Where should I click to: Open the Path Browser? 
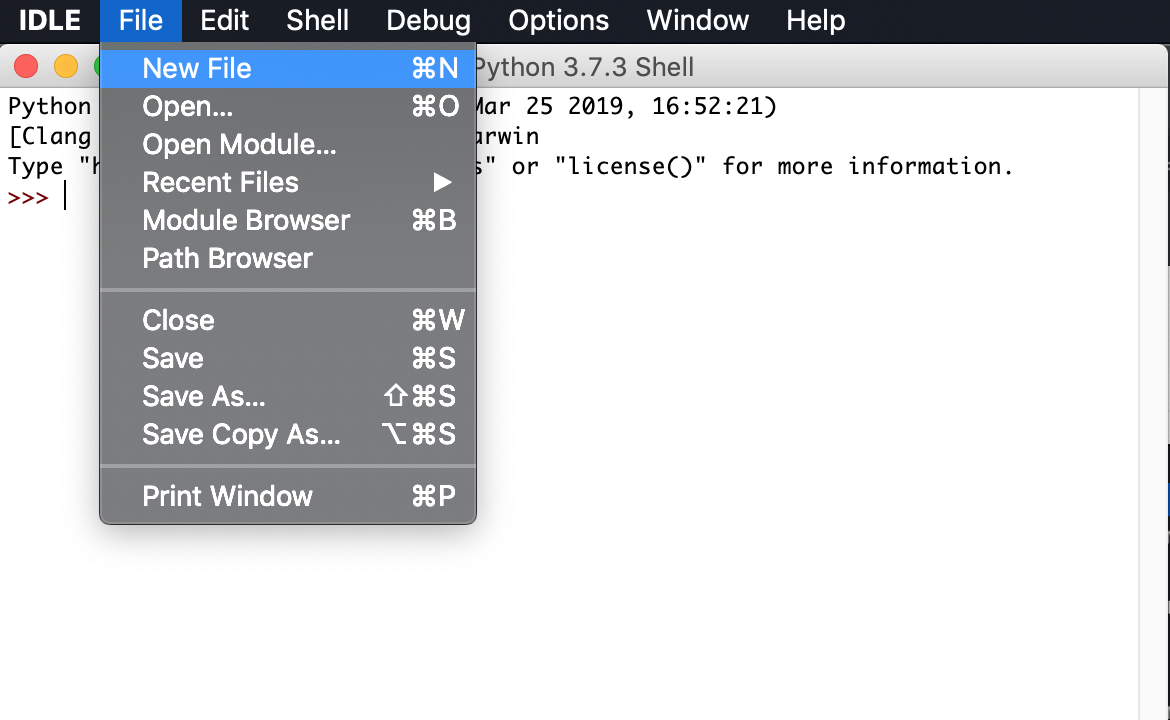pos(288,259)
